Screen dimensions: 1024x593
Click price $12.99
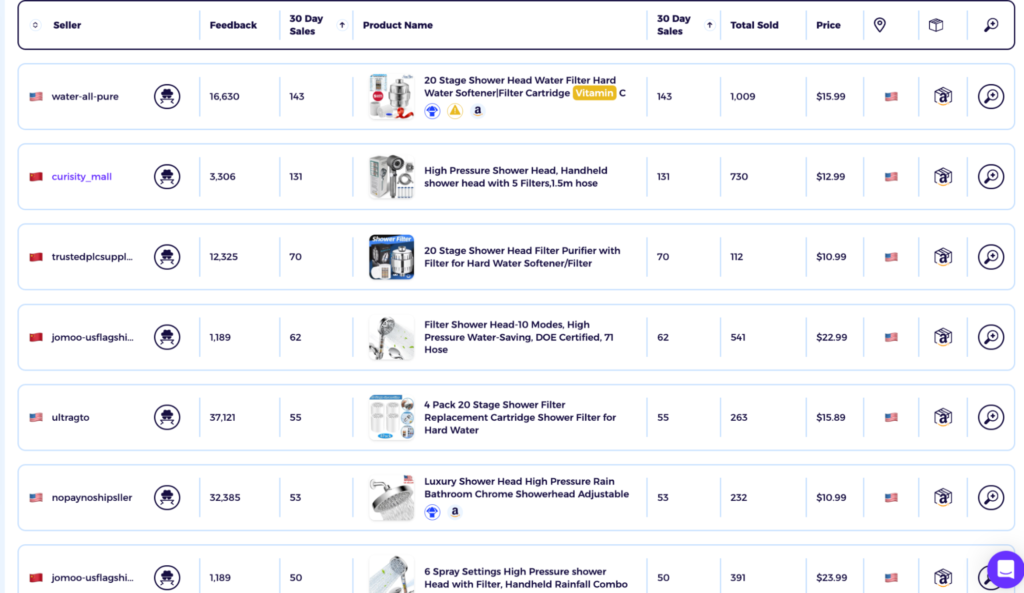click(x=830, y=176)
